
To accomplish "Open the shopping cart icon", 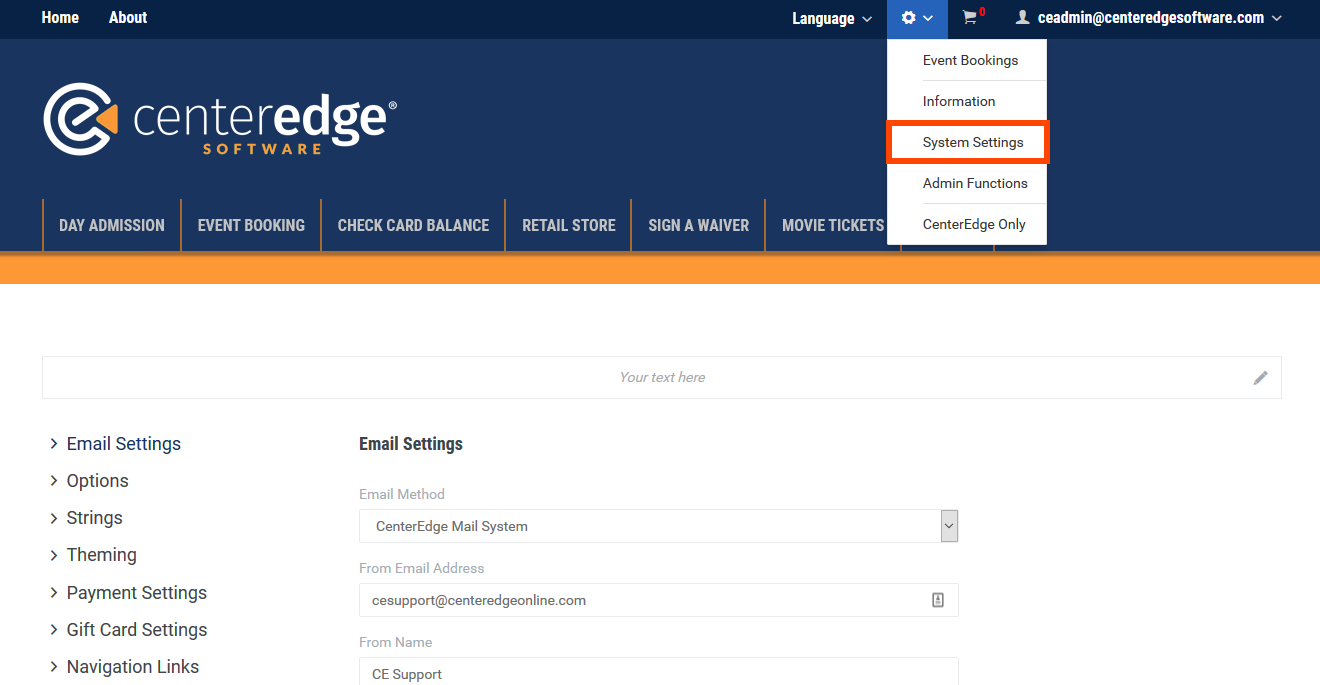I will click(x=969, y=18).
